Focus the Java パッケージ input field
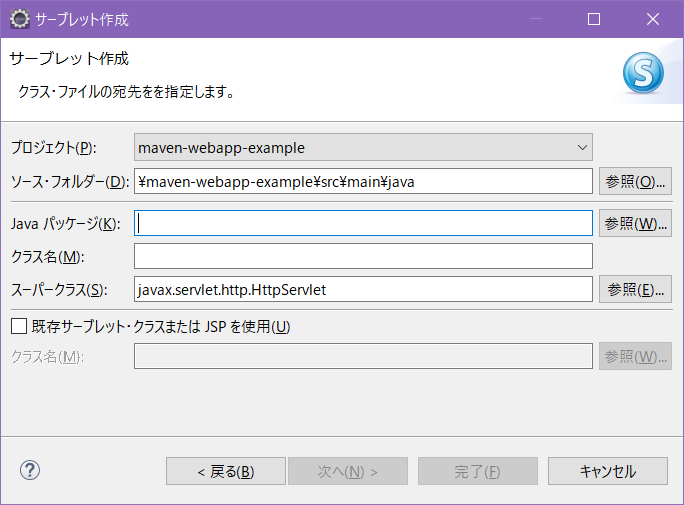Screen dimensions: 684x505 tap(363, 223)
